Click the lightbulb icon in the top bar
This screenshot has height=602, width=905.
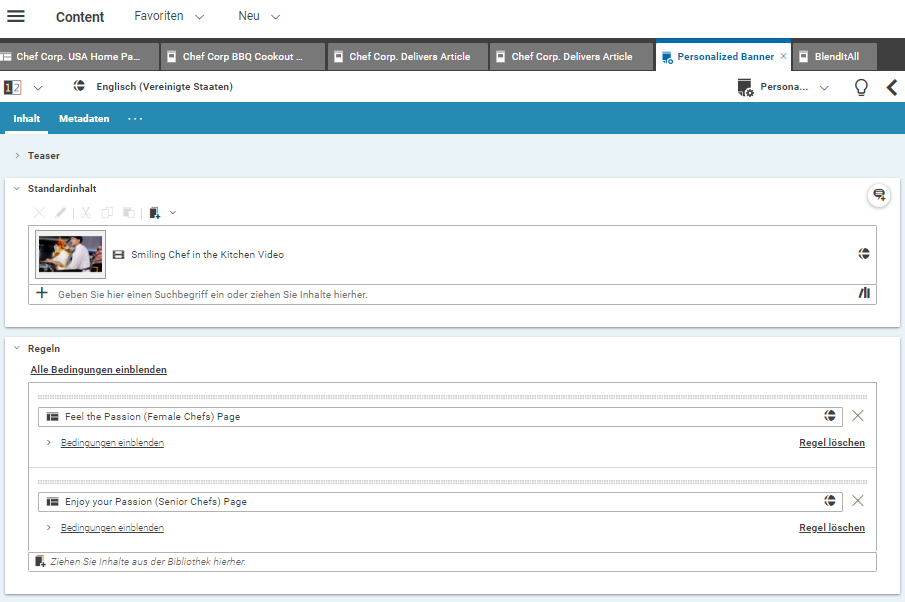pyautogui.click(x=860, y=87)
